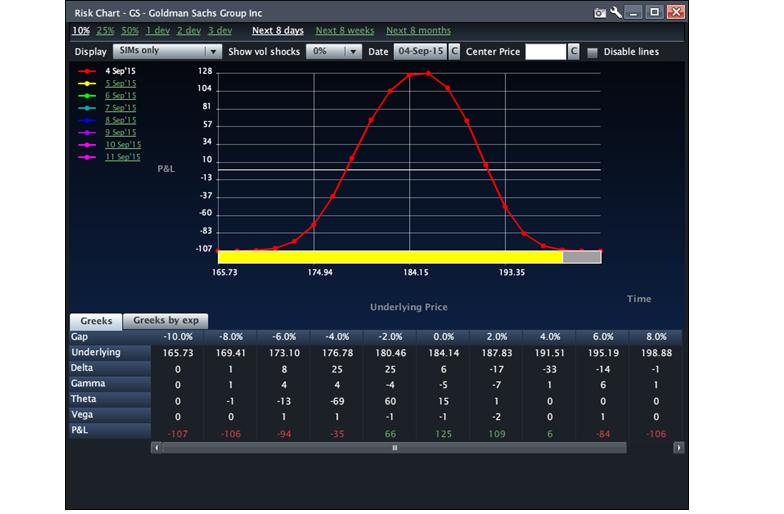
Task: Select the Next 8 weeks link
Action: (345, 31)
